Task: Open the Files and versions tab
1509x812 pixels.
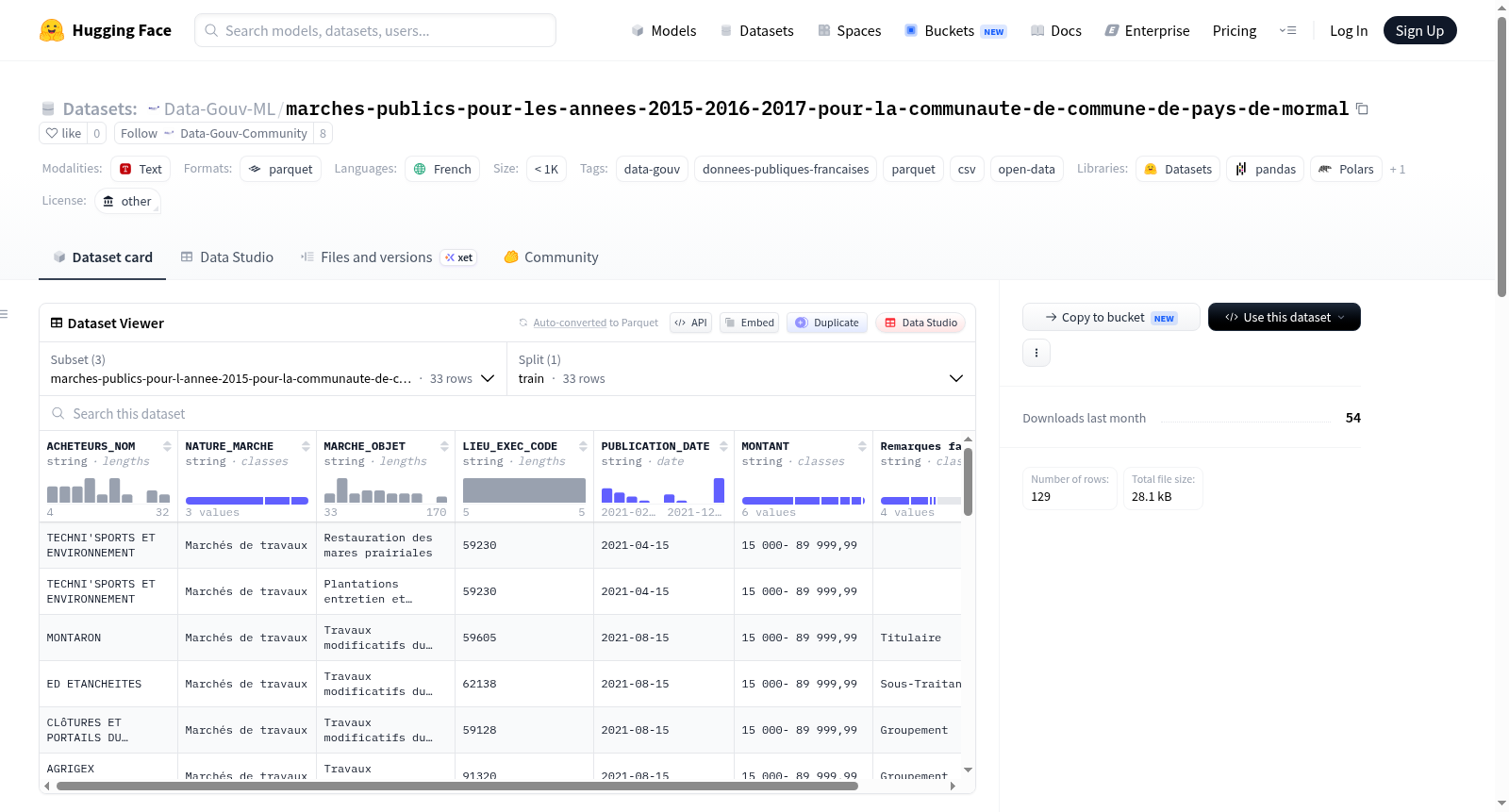Action: coord(389,257)
